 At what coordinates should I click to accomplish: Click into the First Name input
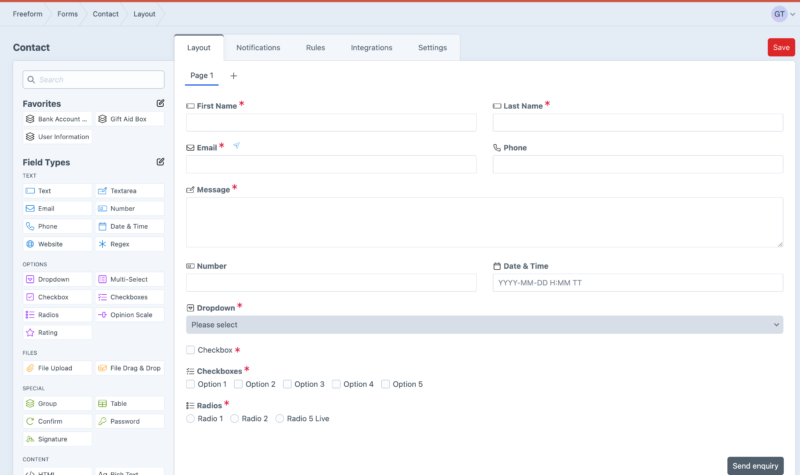tap(331, 123)
